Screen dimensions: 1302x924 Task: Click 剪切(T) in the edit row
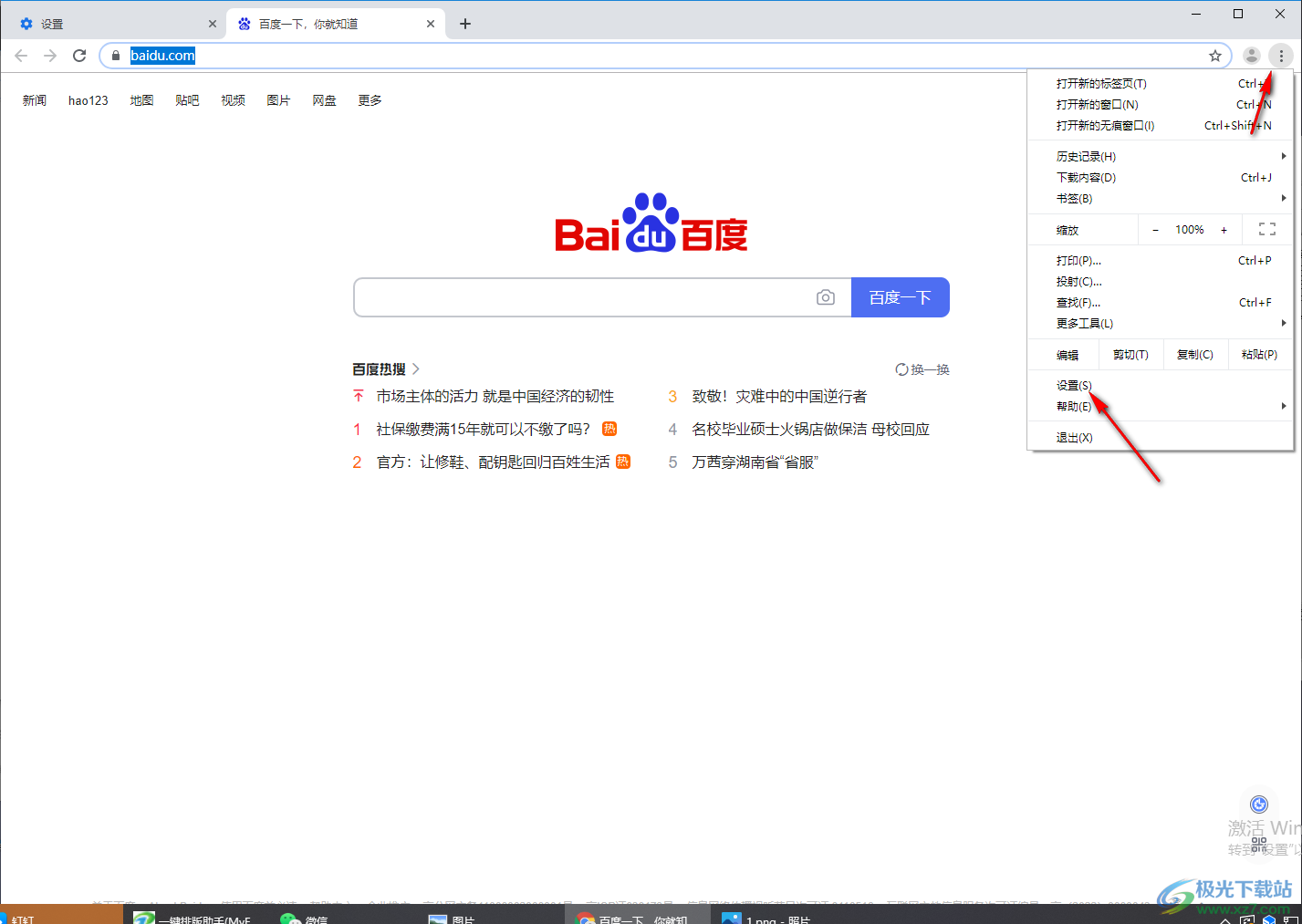pyautogui.click(x=1130, y=355)
